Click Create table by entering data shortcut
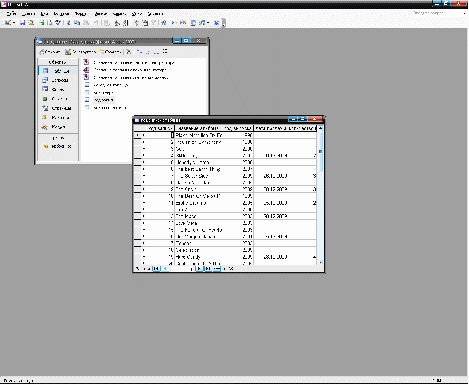 (126, 78)
